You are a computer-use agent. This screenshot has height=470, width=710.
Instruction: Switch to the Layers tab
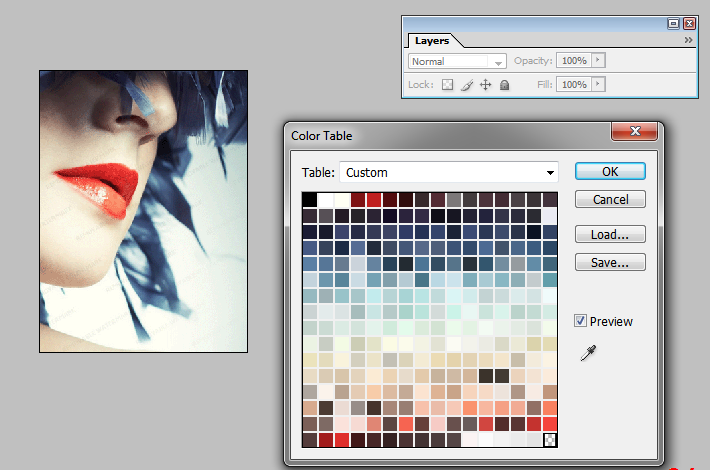(x=432, y=41)
